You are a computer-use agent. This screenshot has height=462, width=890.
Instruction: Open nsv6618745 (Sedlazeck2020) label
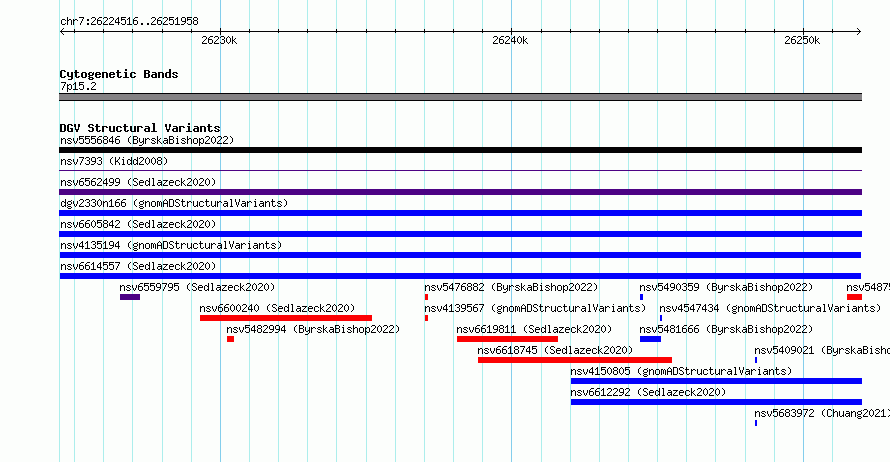point(555,350)
